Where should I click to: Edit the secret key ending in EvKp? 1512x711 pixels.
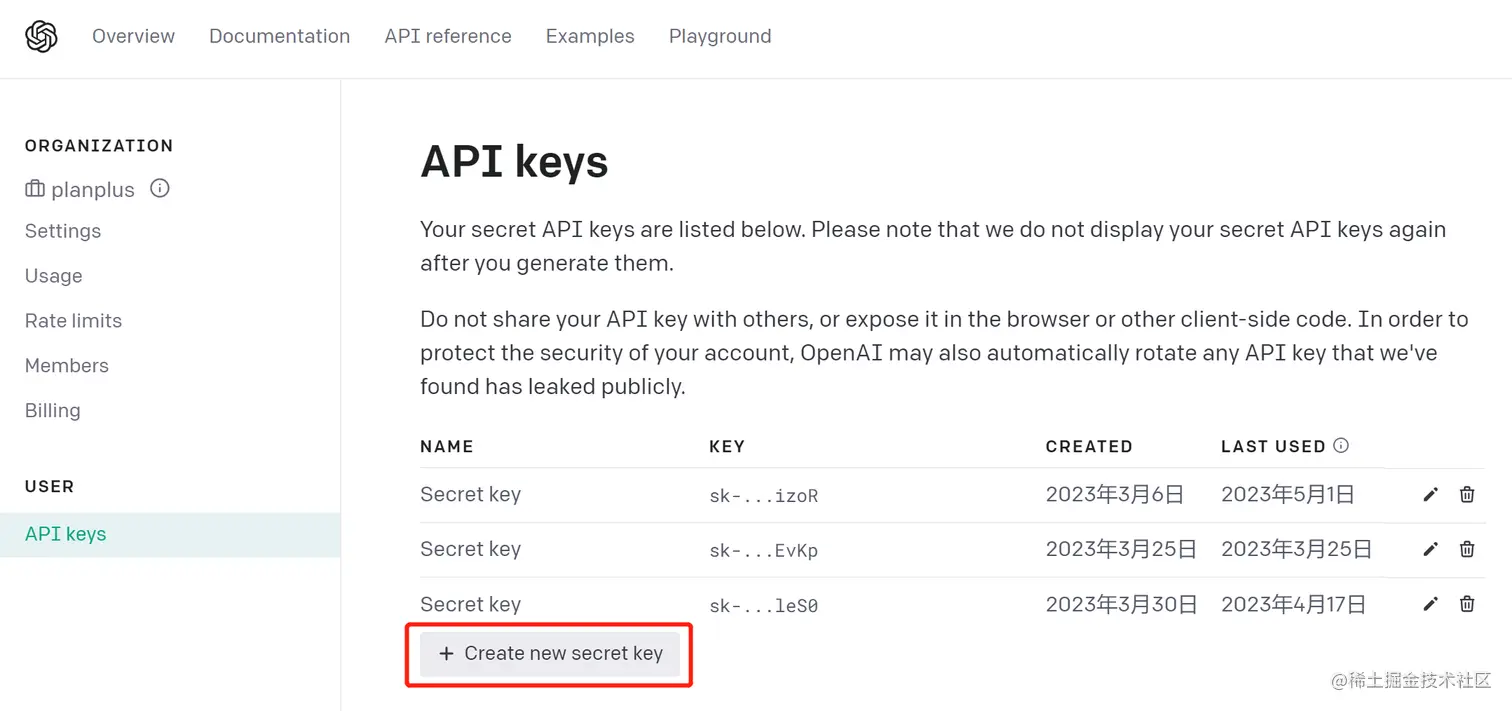point(1431,549)
